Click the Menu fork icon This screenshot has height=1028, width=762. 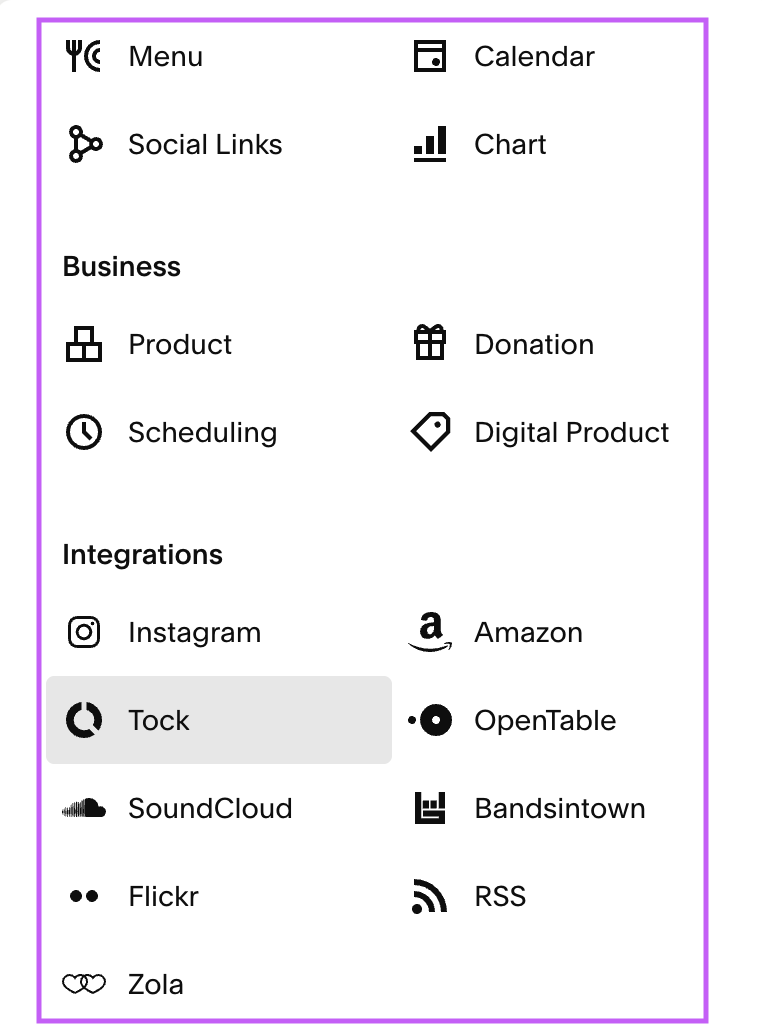(83, 56)
